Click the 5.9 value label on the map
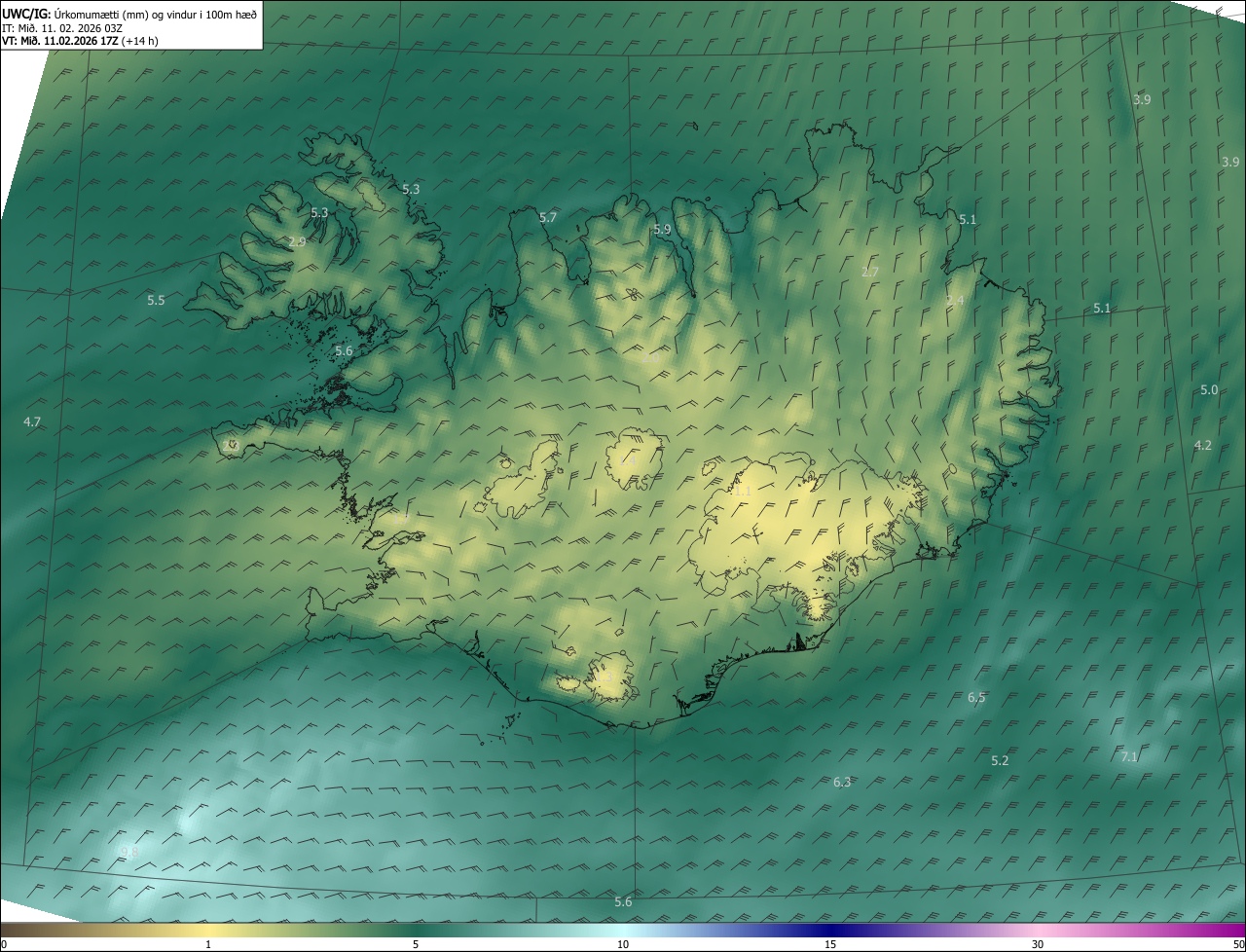The image size is (1246, 952). point(662,230)
